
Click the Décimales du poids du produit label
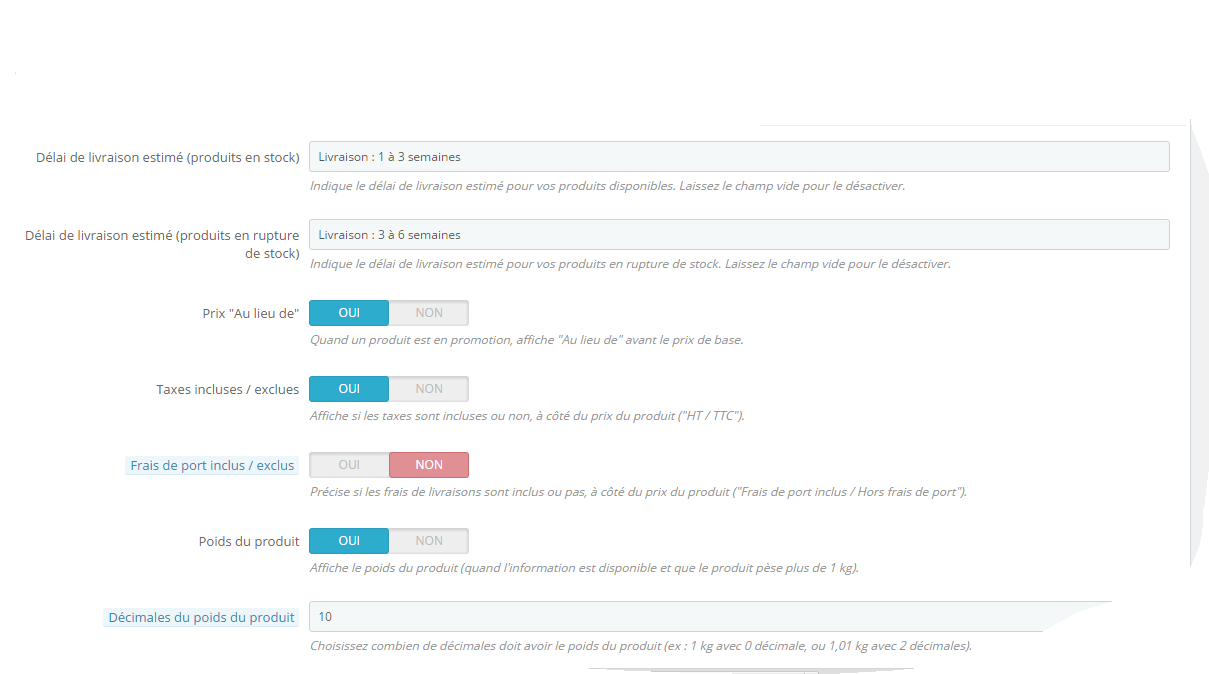click(202, 618)
